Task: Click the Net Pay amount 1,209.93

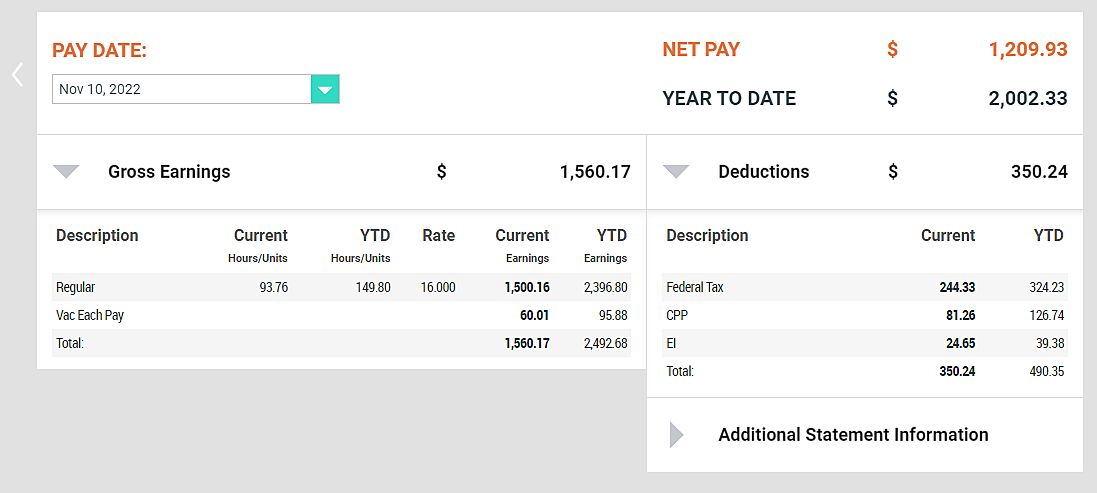Action: [1028, 49]
